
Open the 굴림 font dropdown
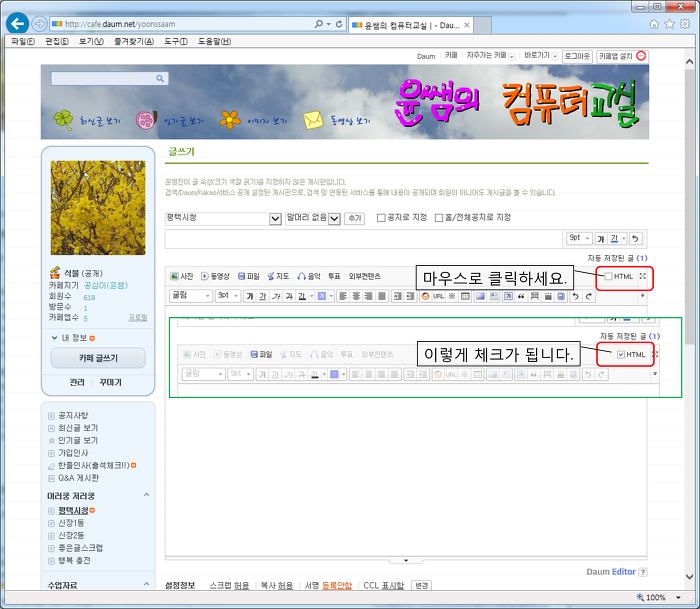[x=190, y=296]
